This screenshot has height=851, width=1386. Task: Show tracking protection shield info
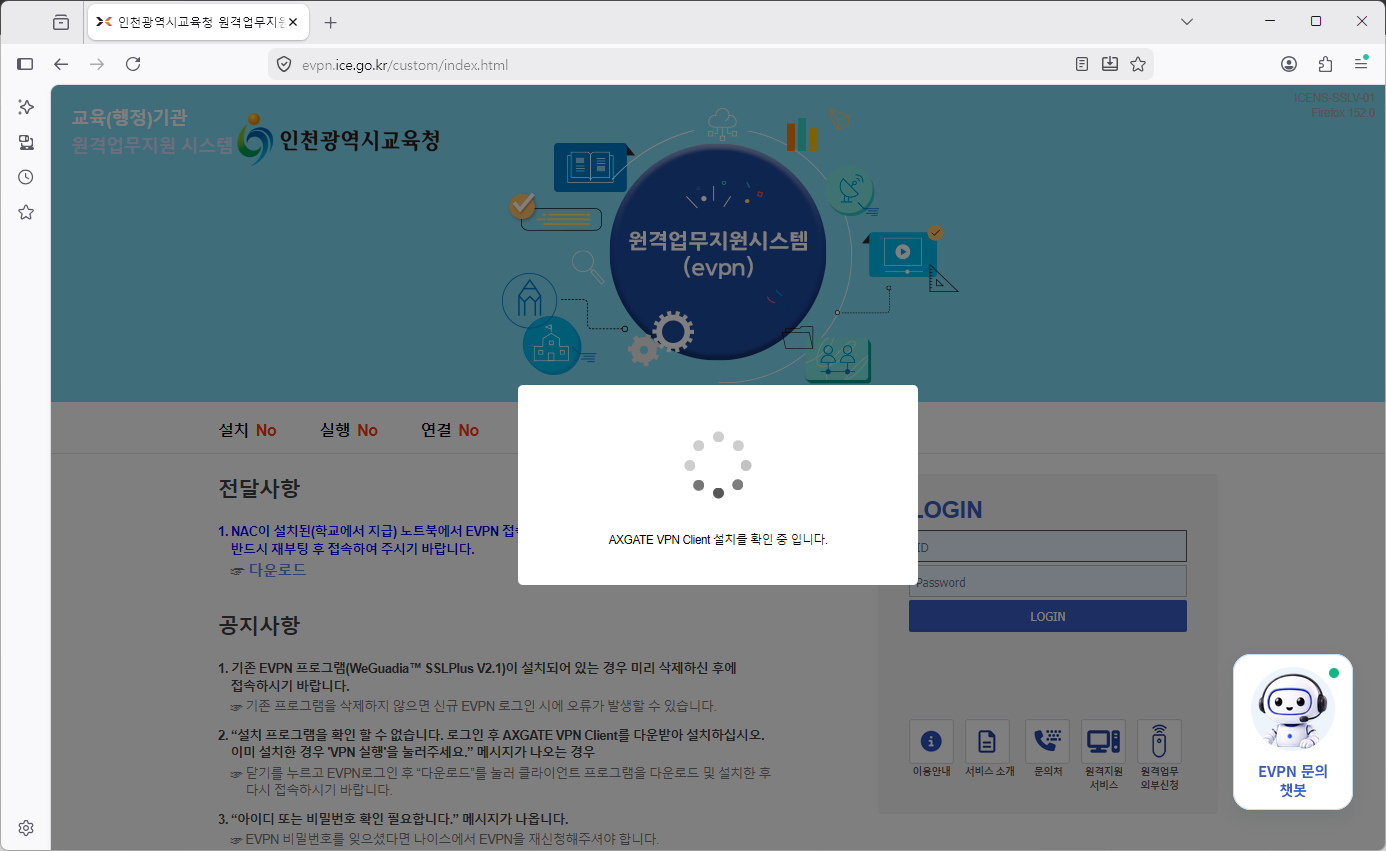[x=284, y=64]
